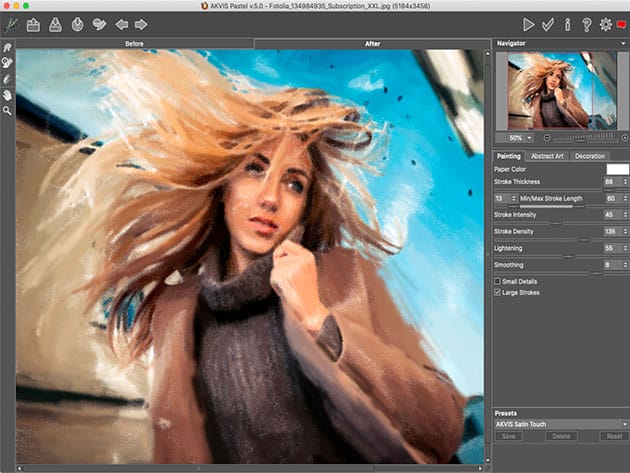Switch to the Before tab
Viewport: 630px width, 473px height.
[133, 45]
